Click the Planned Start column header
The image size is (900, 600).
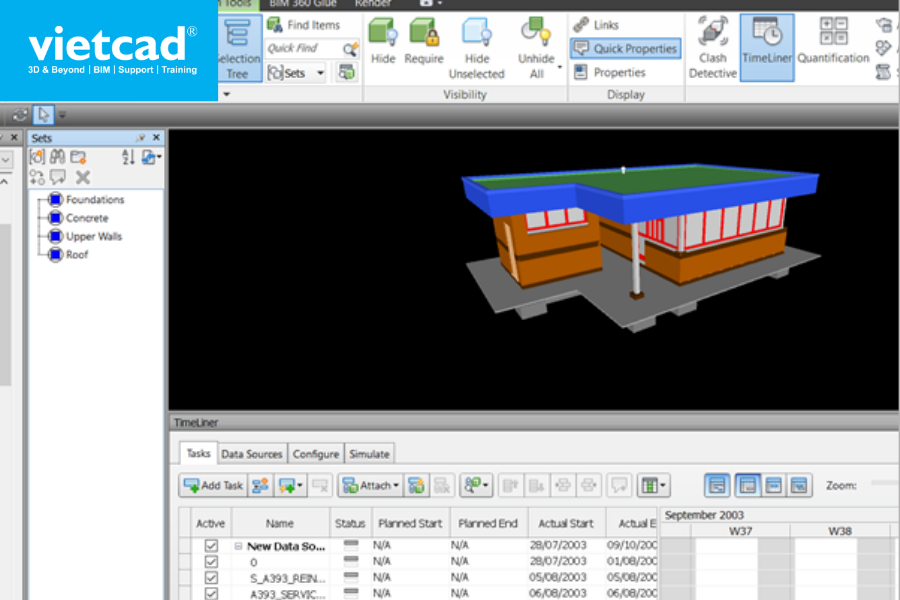click(410, 523)
